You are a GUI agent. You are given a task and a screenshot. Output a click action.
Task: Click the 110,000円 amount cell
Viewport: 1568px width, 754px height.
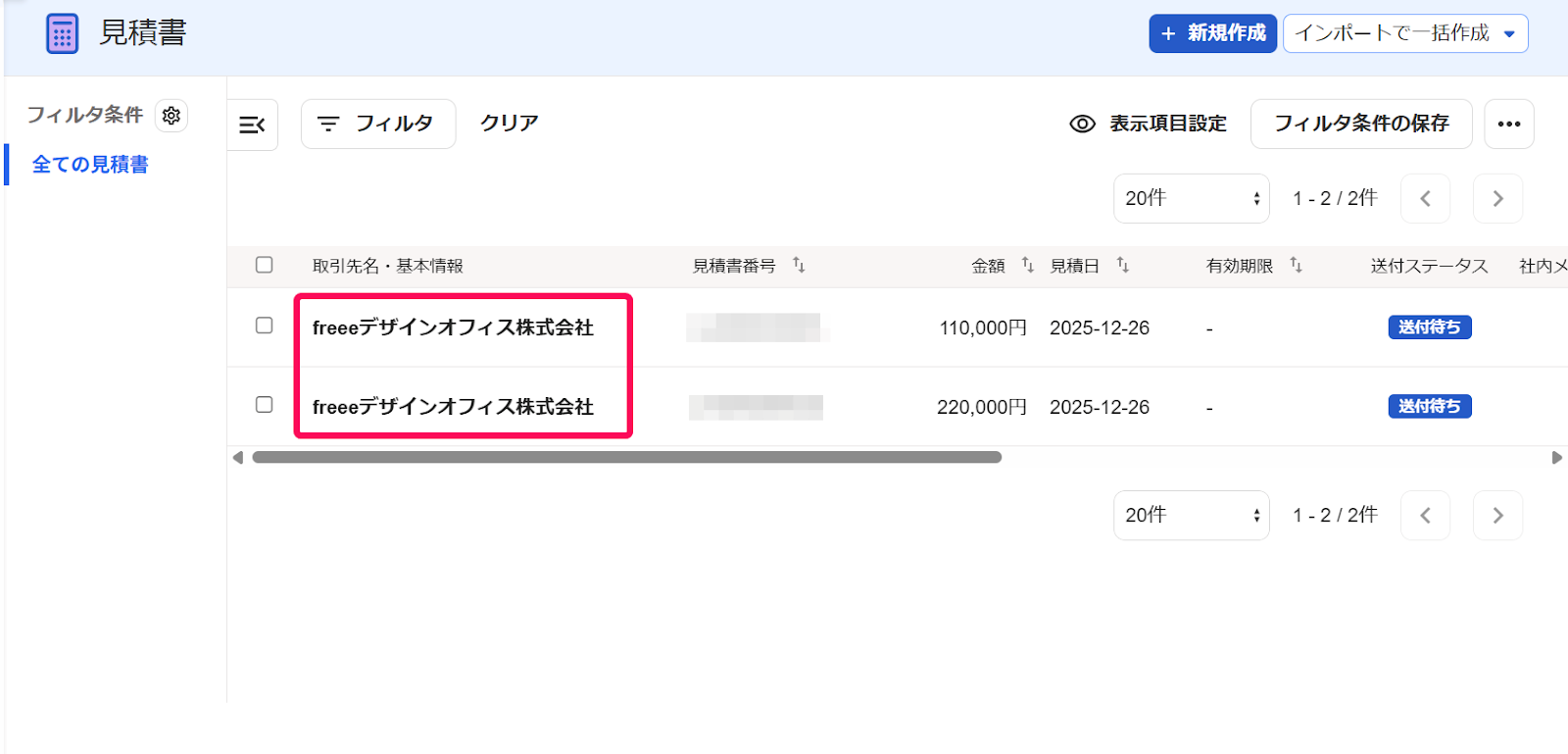[x=983, y=328]
